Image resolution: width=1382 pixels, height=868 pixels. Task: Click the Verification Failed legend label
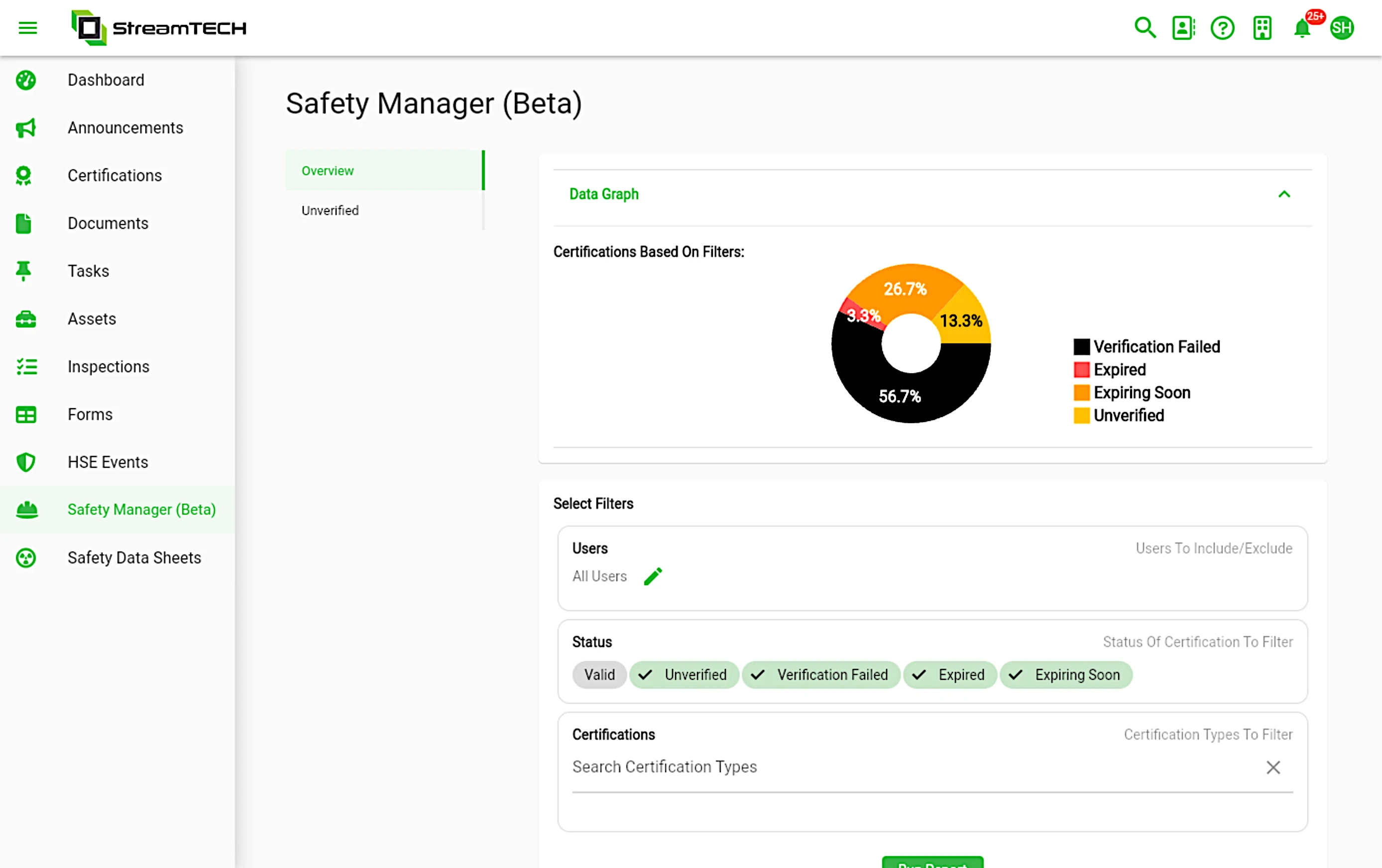pyautogui.click(x=1156, y=346)
